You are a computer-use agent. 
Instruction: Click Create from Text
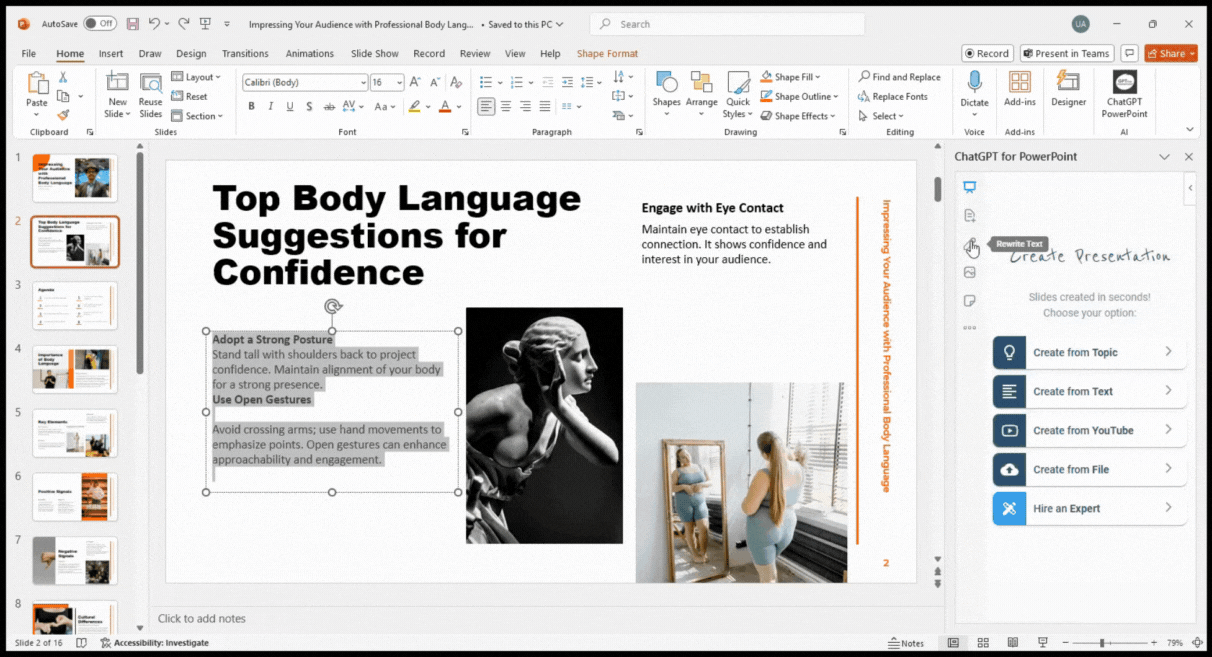pyautogui.click(x=1090, y=391)
